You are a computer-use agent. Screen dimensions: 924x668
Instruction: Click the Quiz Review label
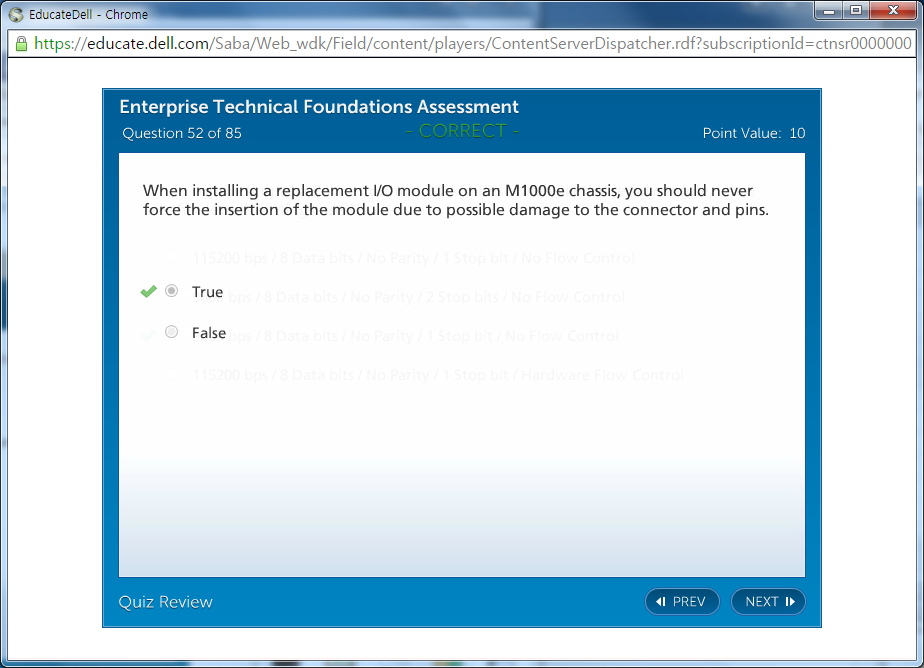166,601
